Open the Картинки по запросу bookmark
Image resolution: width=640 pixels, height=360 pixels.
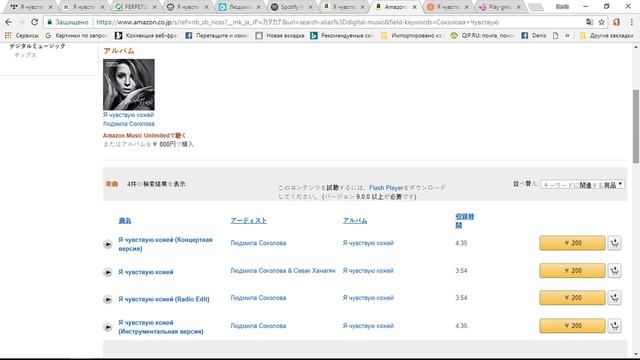76,36
